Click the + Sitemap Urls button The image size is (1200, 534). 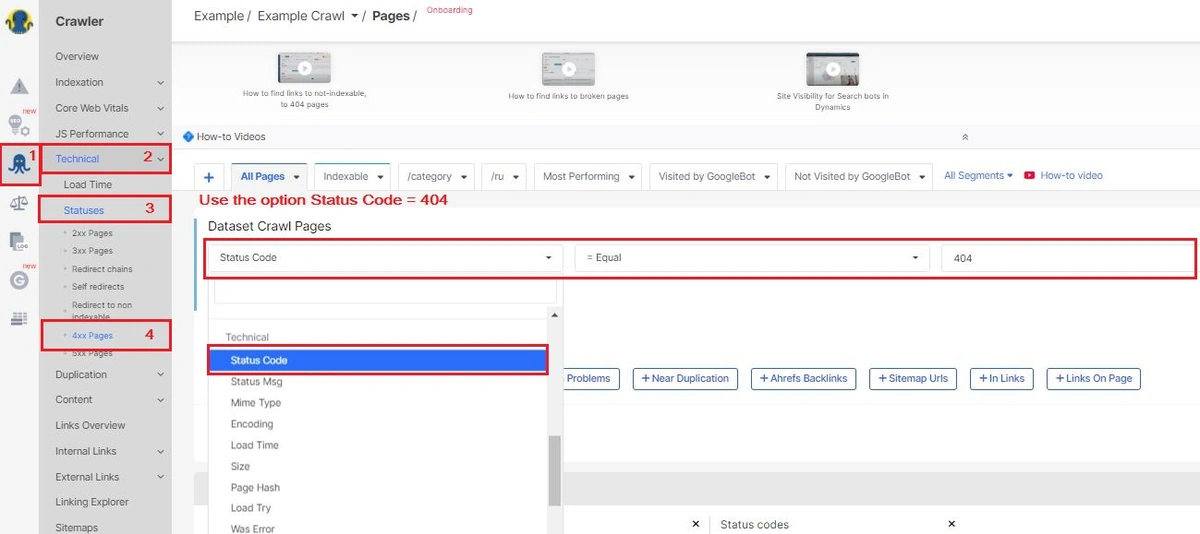pyautogui.click(x=913, y=379)
